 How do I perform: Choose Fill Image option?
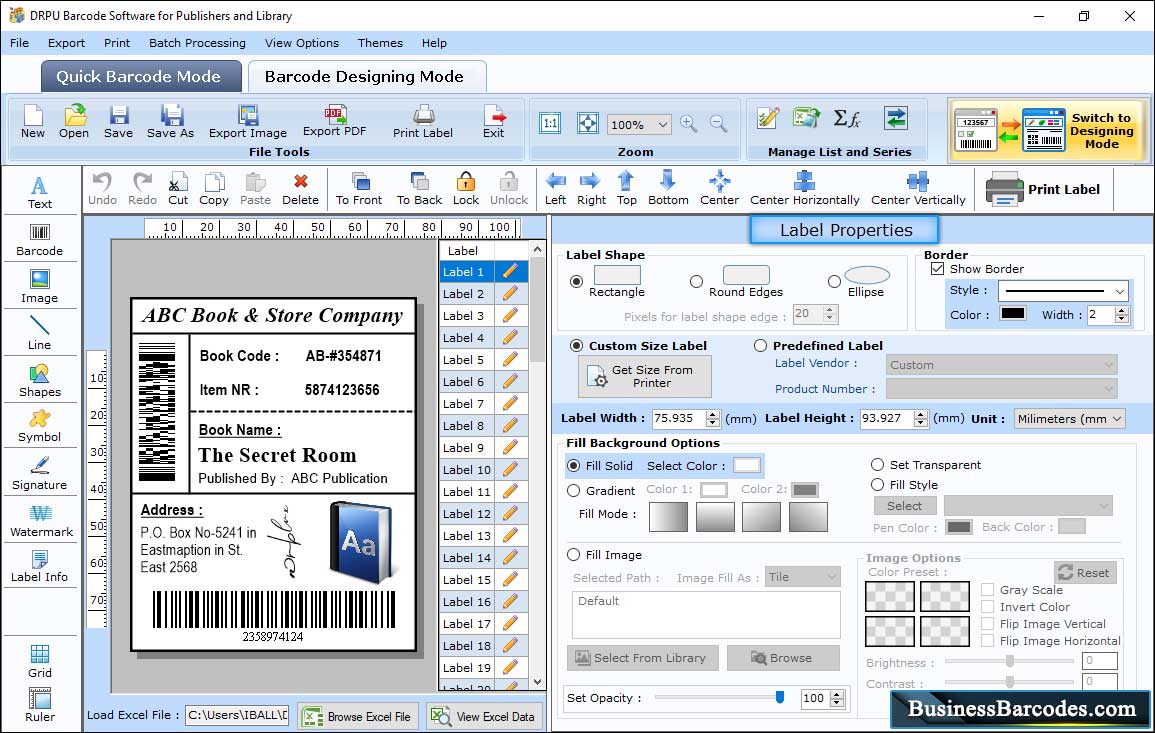[573, 555]
